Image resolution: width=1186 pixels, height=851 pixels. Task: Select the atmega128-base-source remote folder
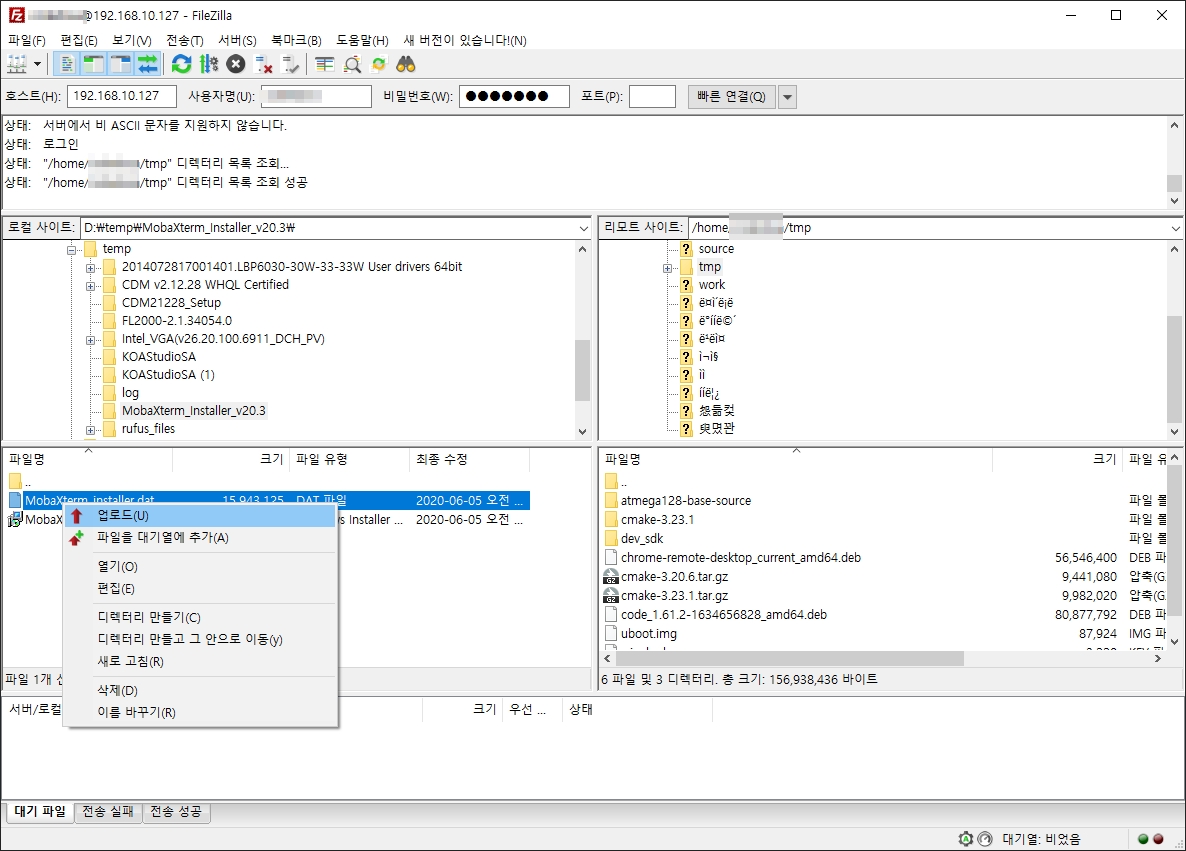pyautogui.click(x=686, y=501)
